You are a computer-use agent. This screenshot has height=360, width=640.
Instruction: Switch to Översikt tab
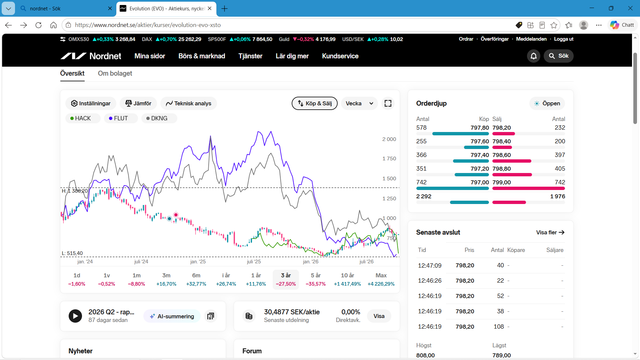click(72, 73)
